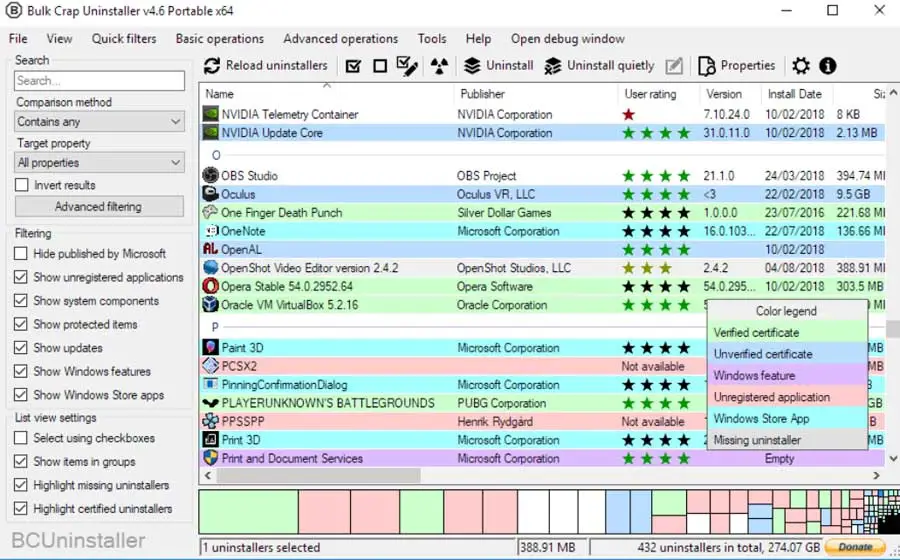Toggle Highlight certified uninstallers checkbox

pyautogui.click(x=21, y=508)
